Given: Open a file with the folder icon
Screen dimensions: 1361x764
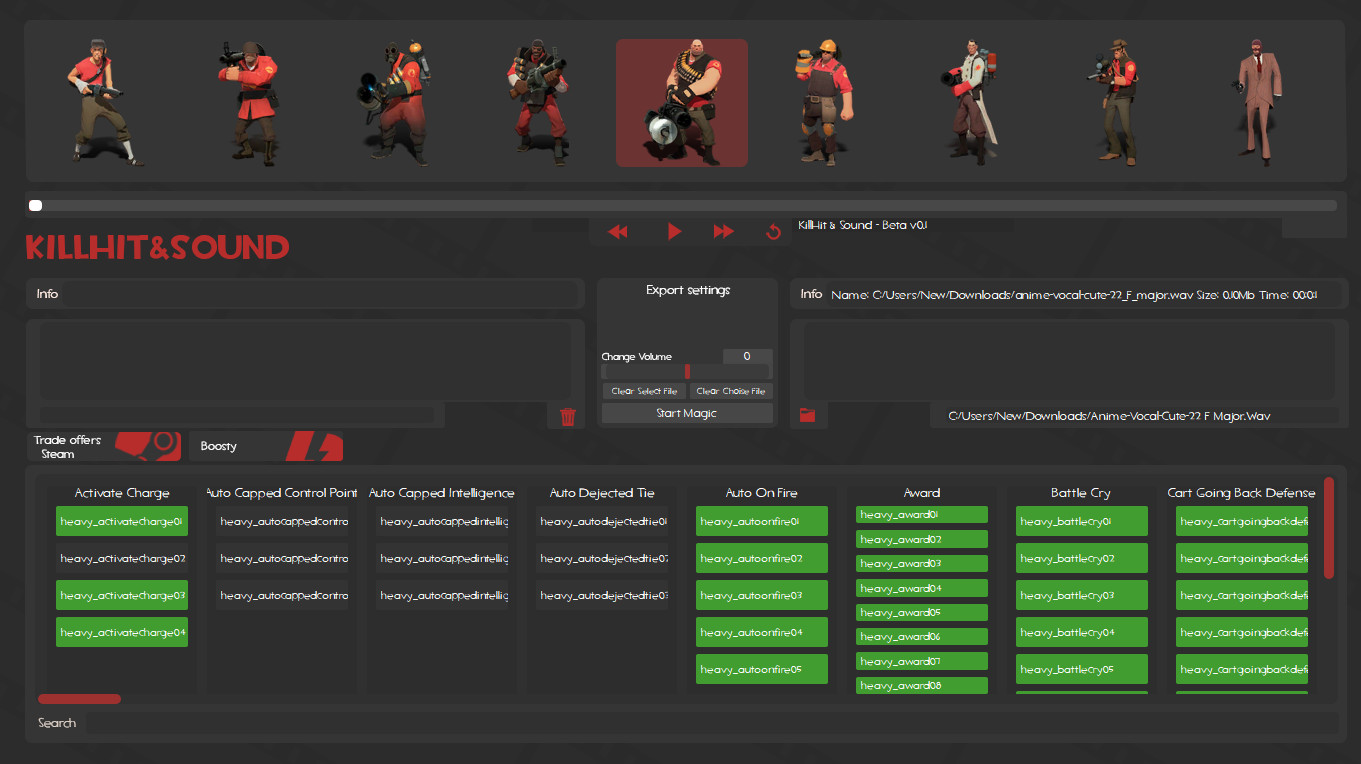Looking at the screenshot, I should [809, 414].
